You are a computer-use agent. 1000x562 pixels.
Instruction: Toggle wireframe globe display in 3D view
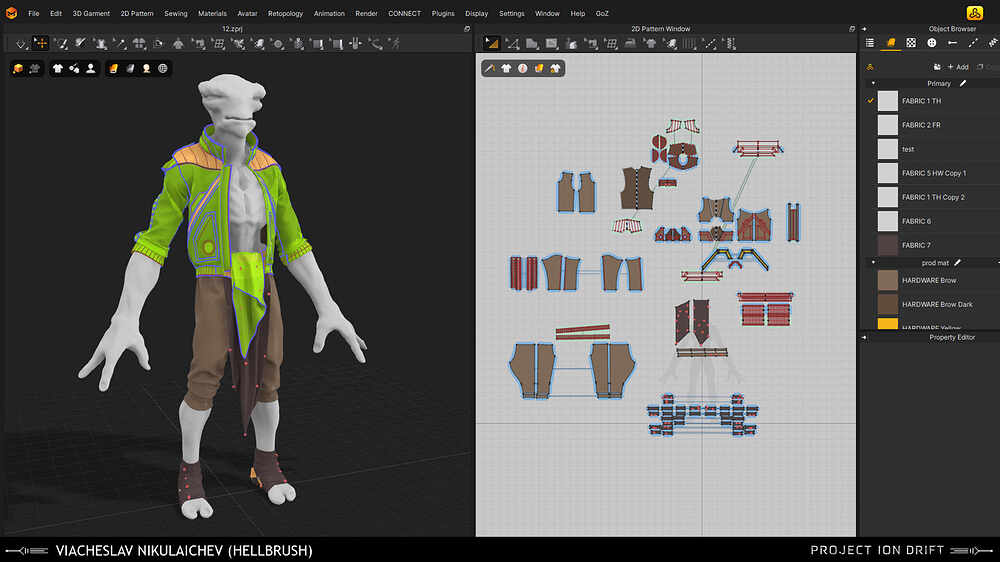point(163,68)
